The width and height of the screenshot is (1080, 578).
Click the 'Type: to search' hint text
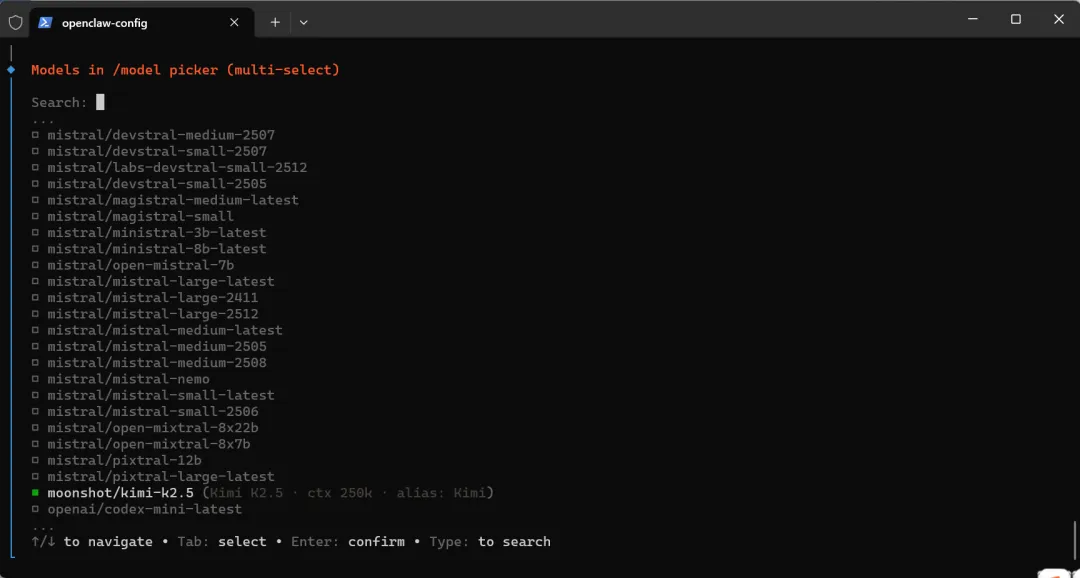pos(490,541)
